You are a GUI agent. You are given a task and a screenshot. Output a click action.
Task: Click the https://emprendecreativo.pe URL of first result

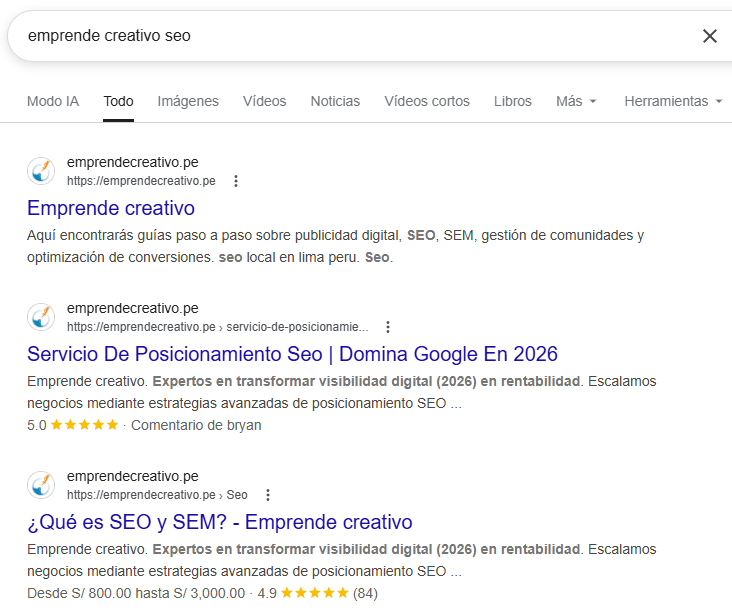(141, 181)
